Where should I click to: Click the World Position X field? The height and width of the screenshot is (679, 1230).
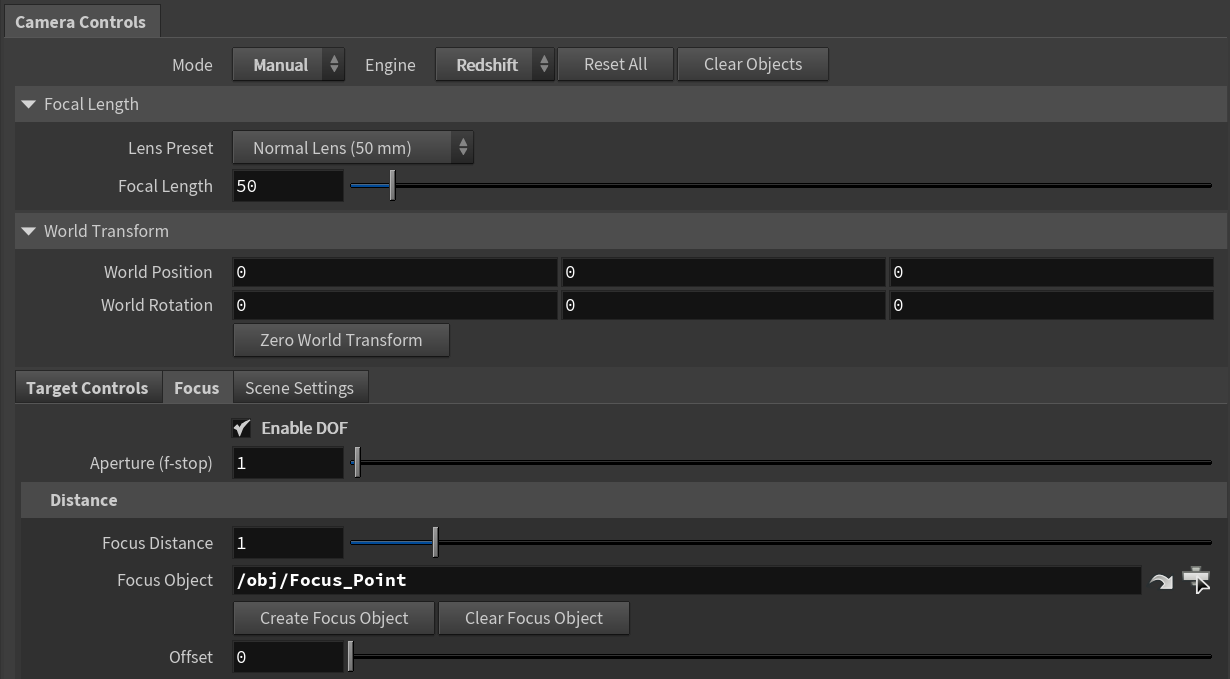[395, 272]
